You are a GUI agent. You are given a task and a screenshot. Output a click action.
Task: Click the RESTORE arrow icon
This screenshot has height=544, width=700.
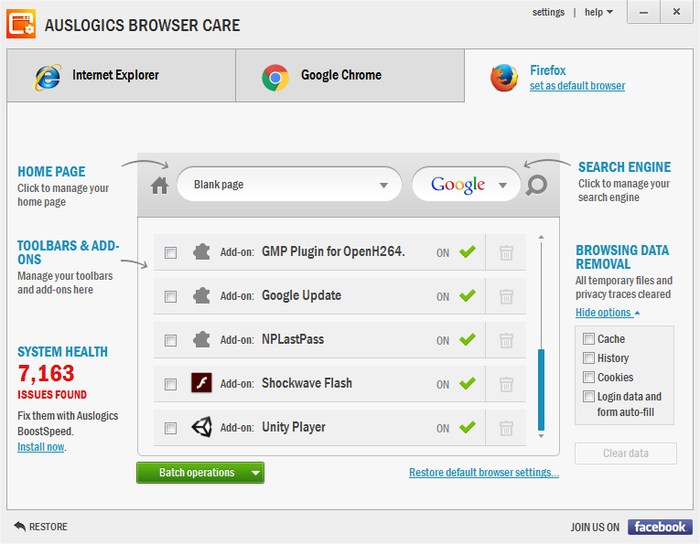click(20, 526)
